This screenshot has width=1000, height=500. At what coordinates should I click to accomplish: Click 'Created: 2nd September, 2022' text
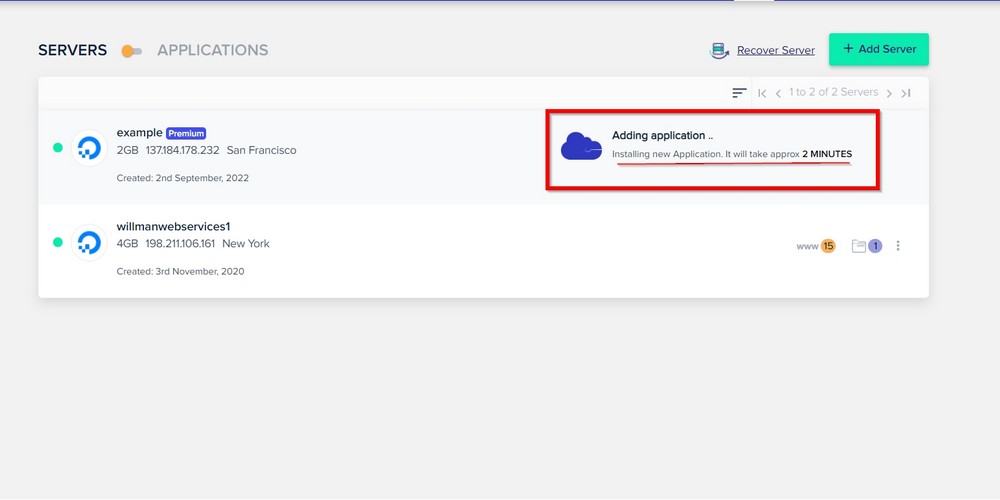tap(182, 178)
